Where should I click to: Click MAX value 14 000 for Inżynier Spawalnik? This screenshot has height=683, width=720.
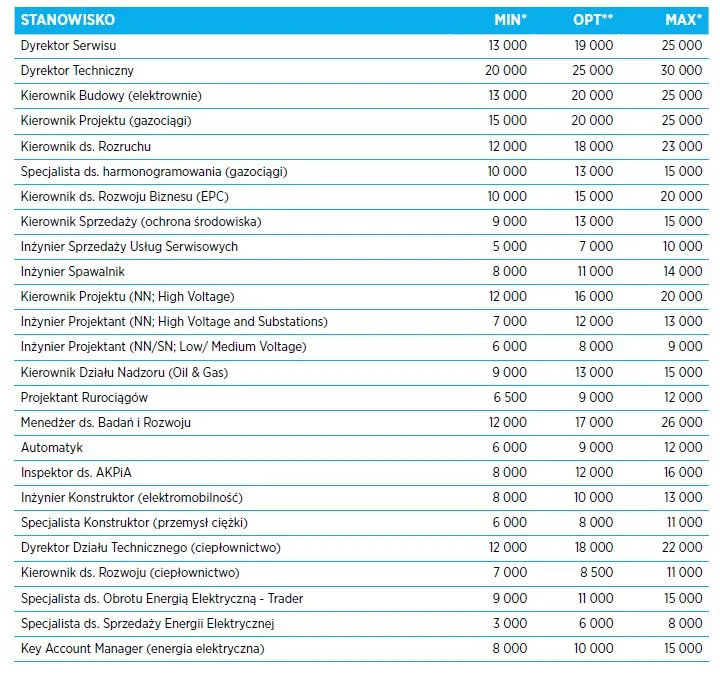pyautogui.click(x=683, y=271)
